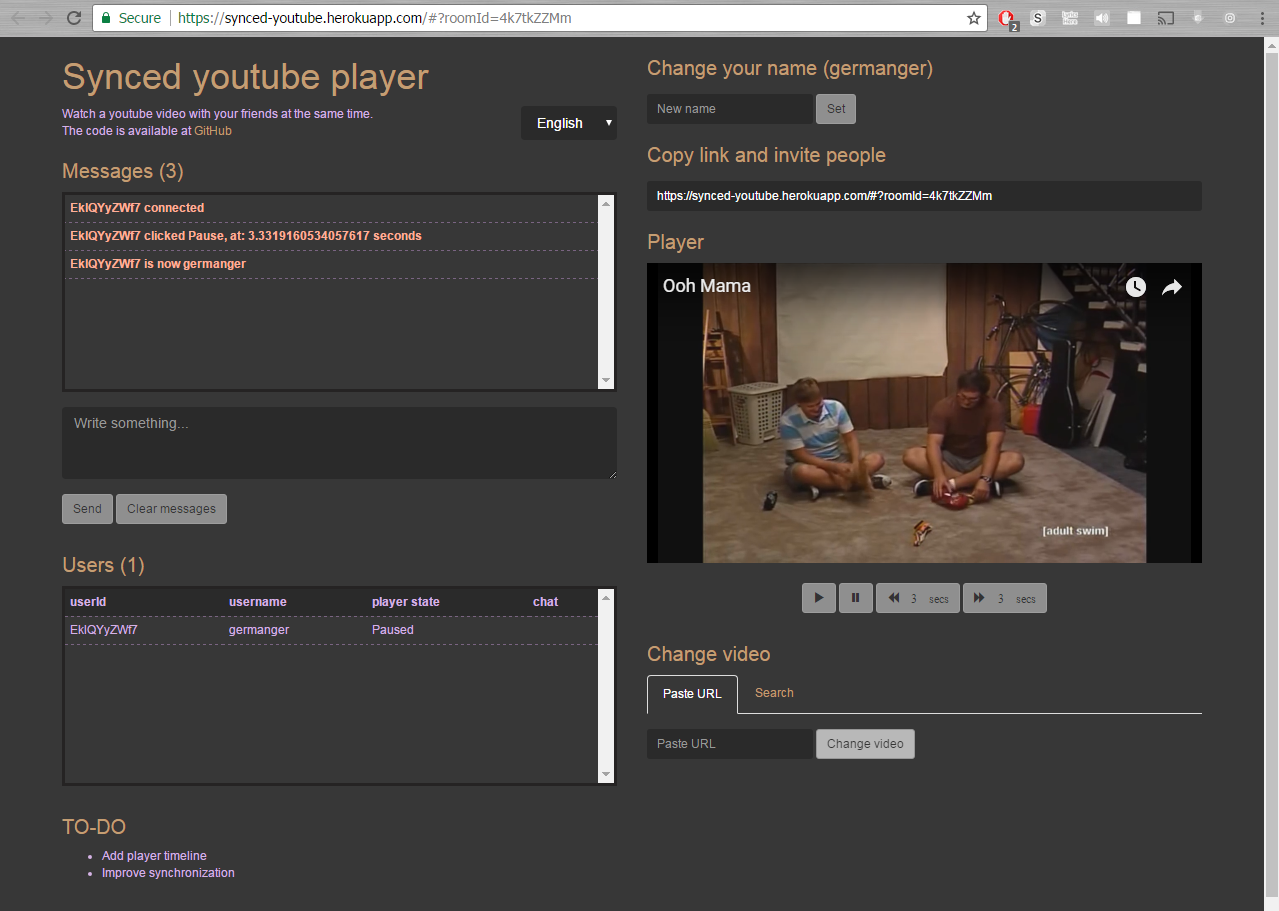
Task: Click the Send message button
Action: (87, 509)
